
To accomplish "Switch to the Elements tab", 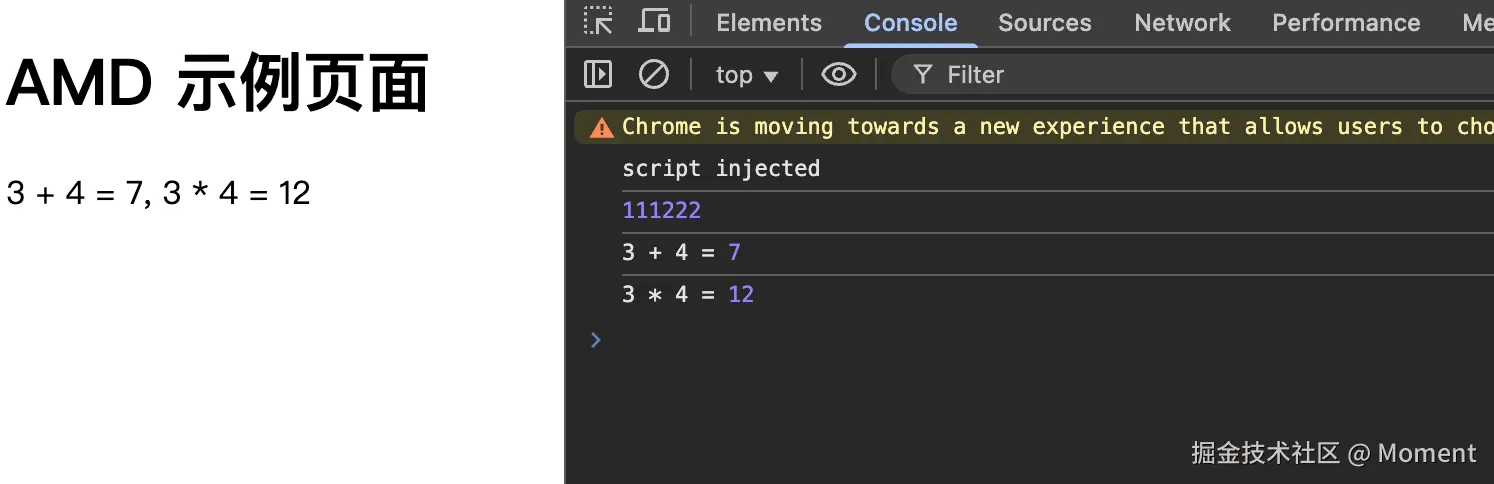I will coord(769,22).
